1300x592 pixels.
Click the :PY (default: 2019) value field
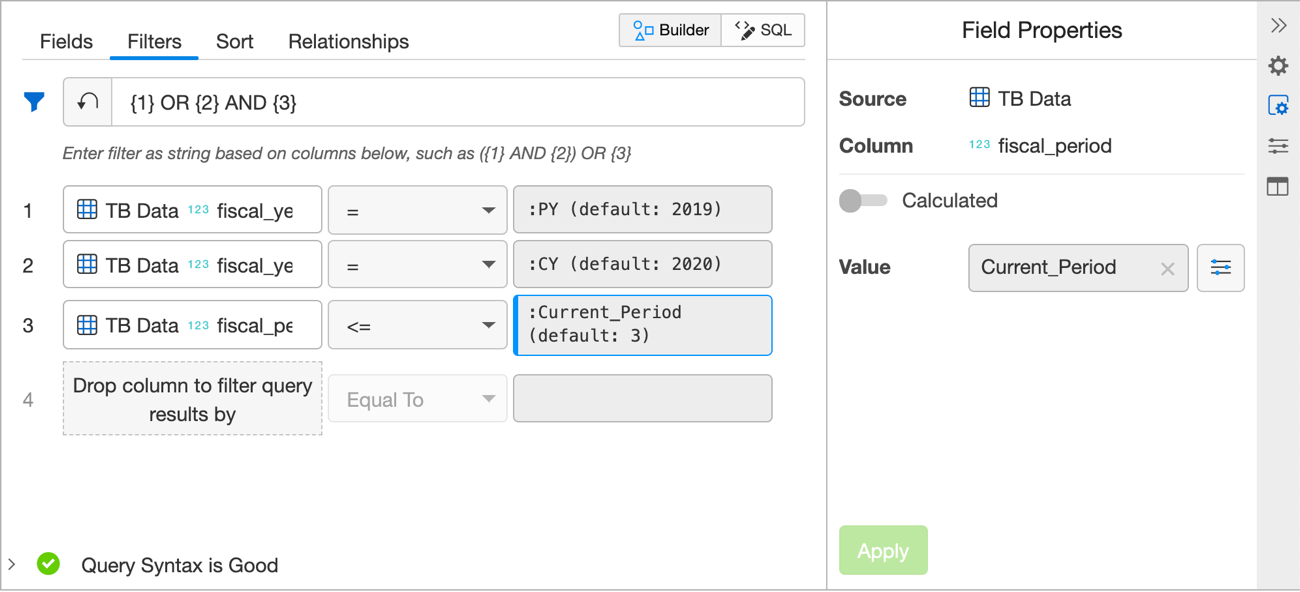pos(643,210)
